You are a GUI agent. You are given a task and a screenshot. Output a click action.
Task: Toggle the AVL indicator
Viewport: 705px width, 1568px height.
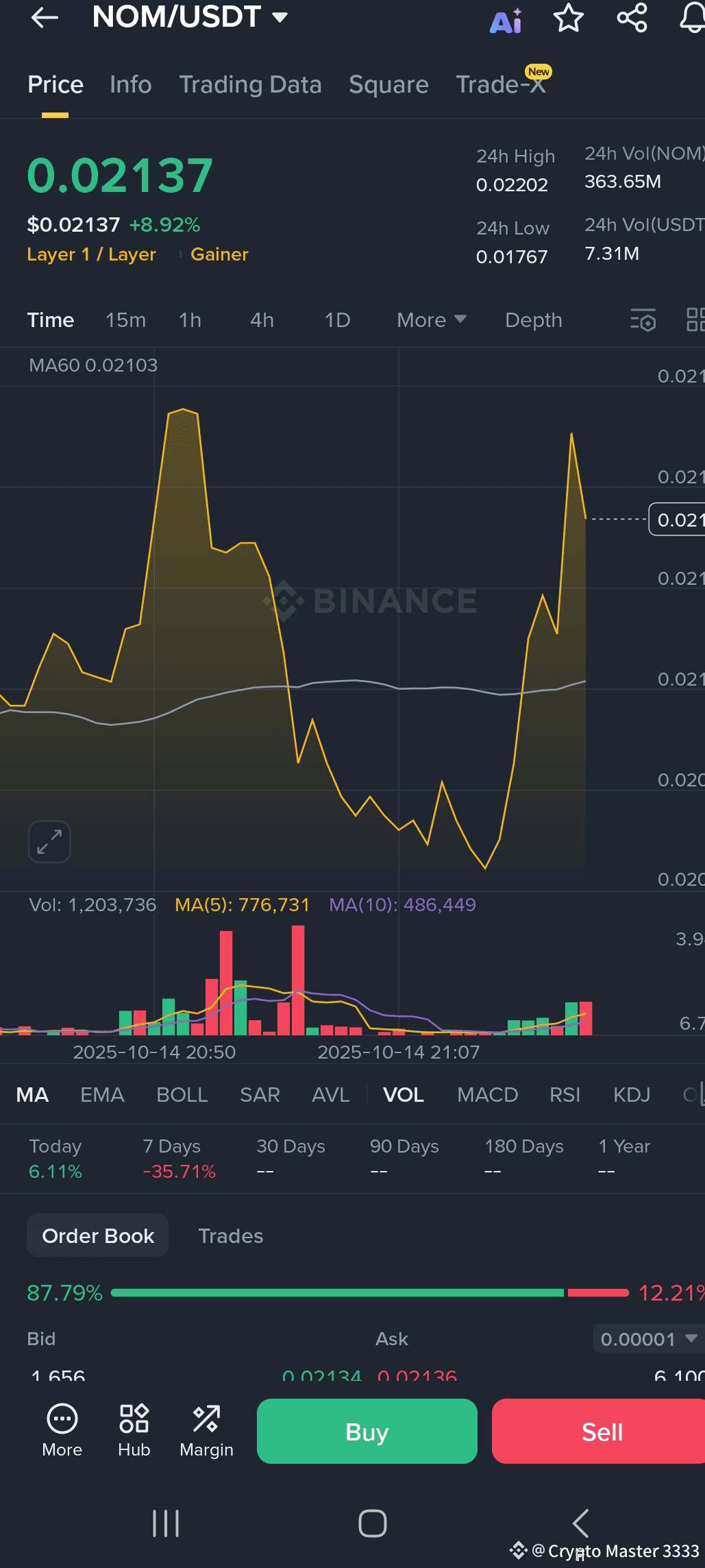331,1094
